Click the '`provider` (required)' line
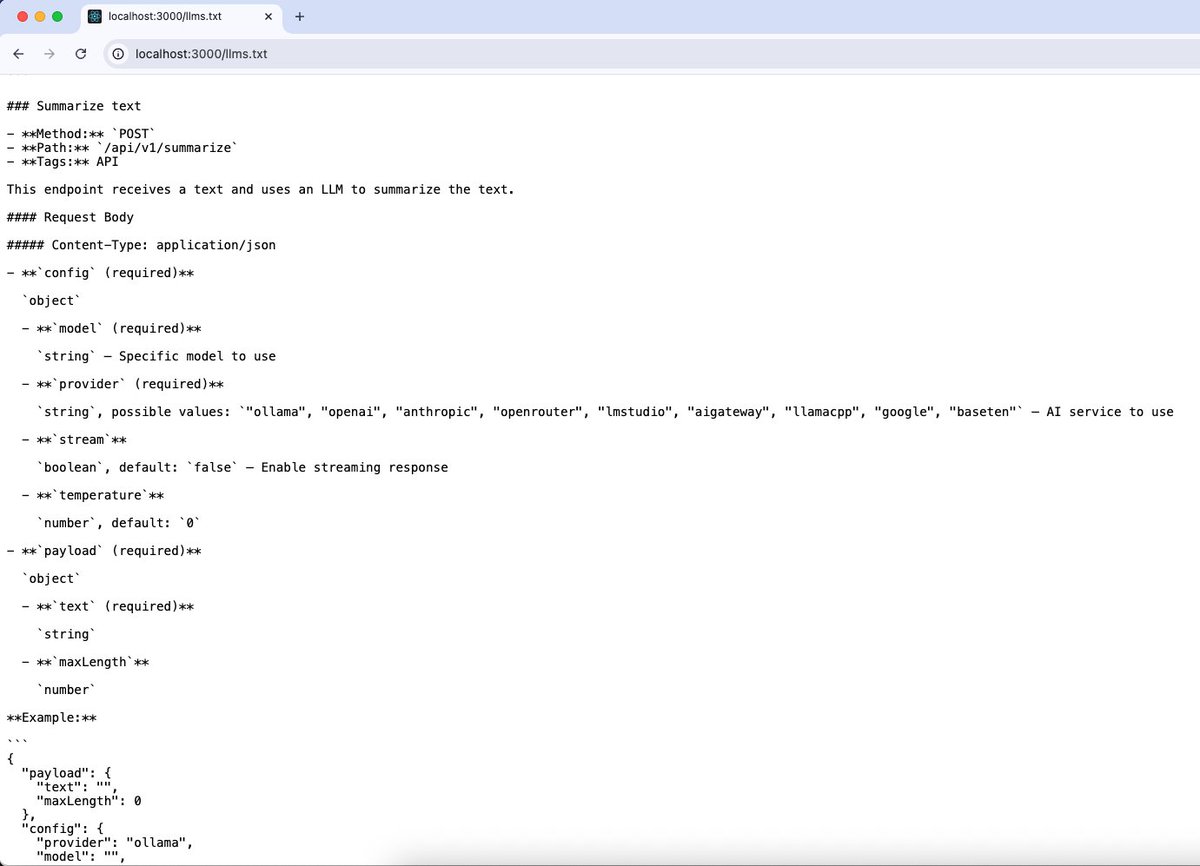The width and height of the screenshot is (1200, 866). click(123, 384)
